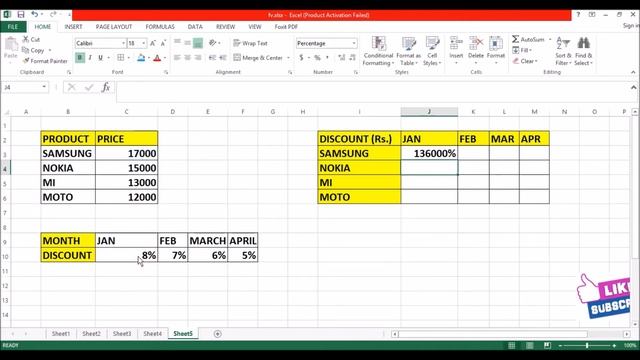640x360 pixels.
Task: Open the Percentage number format dropdown
Action: (354, 43)
